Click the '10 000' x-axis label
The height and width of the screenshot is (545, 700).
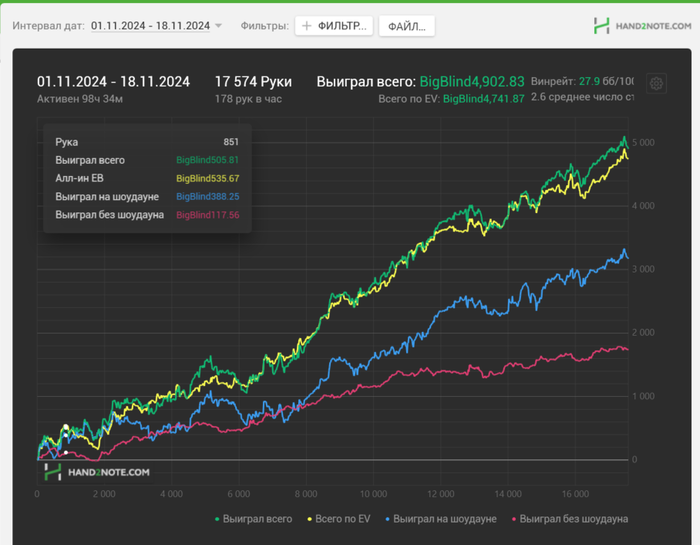point(373,494)
